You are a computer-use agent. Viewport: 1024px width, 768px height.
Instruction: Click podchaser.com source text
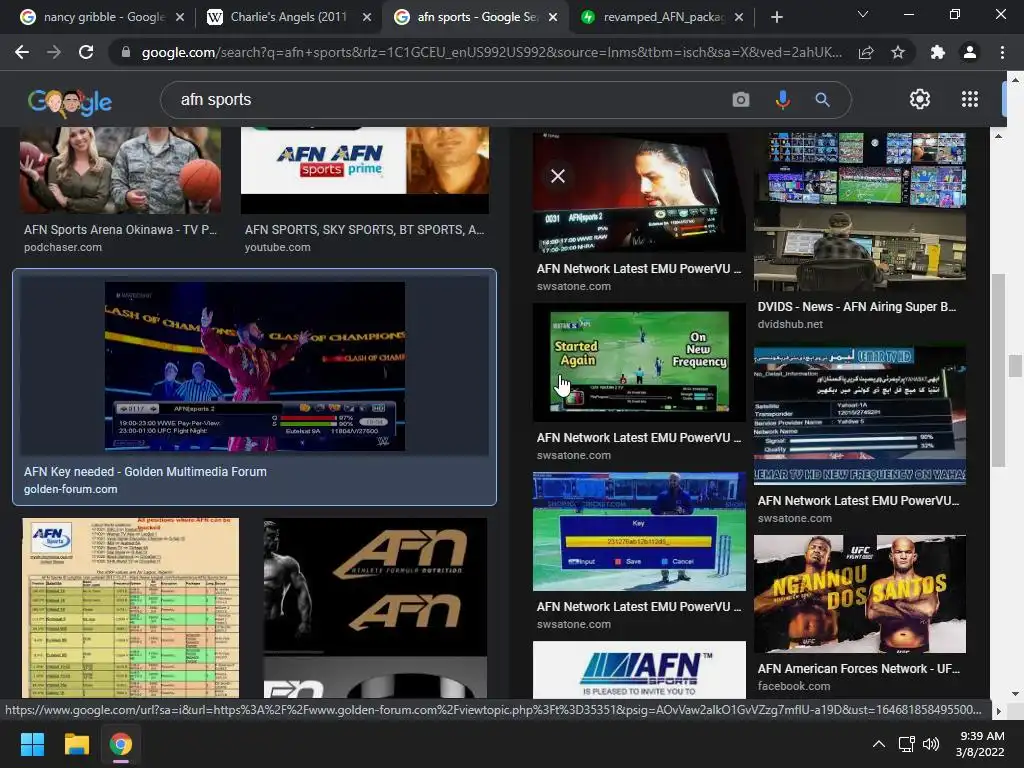[63, 248]
